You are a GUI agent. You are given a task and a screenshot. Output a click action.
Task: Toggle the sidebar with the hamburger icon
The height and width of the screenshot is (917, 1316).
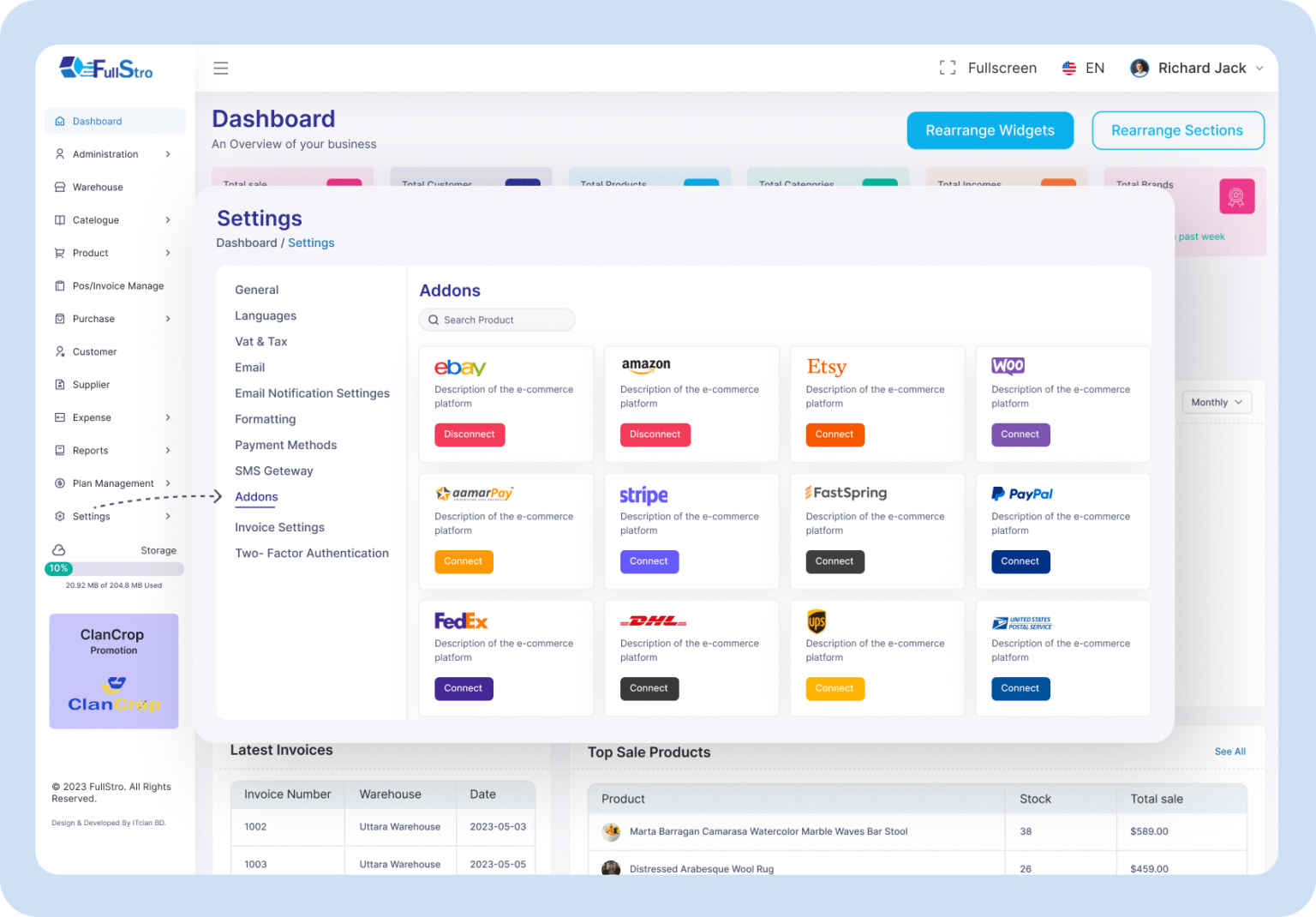(x=220, y=68)
